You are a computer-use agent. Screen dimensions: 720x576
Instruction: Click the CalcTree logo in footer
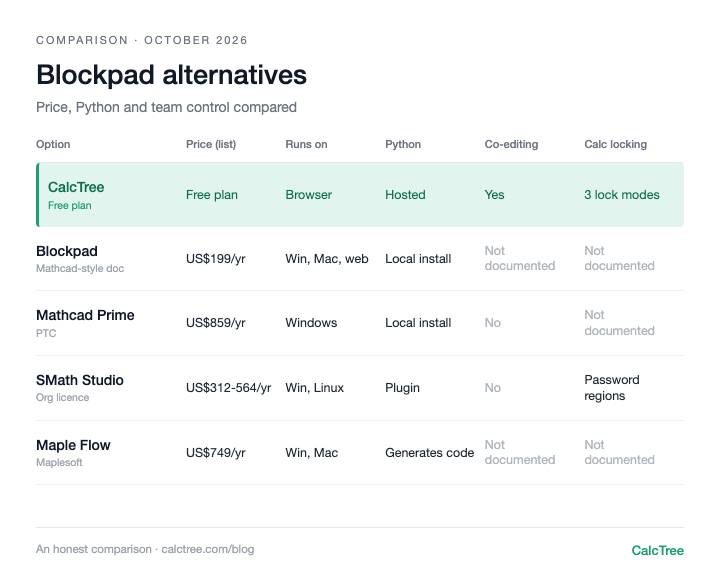(658, 550)
